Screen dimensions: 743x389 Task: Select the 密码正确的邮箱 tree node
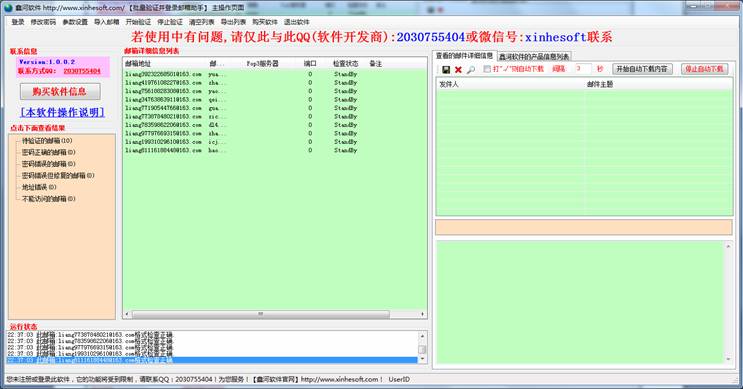48,152
